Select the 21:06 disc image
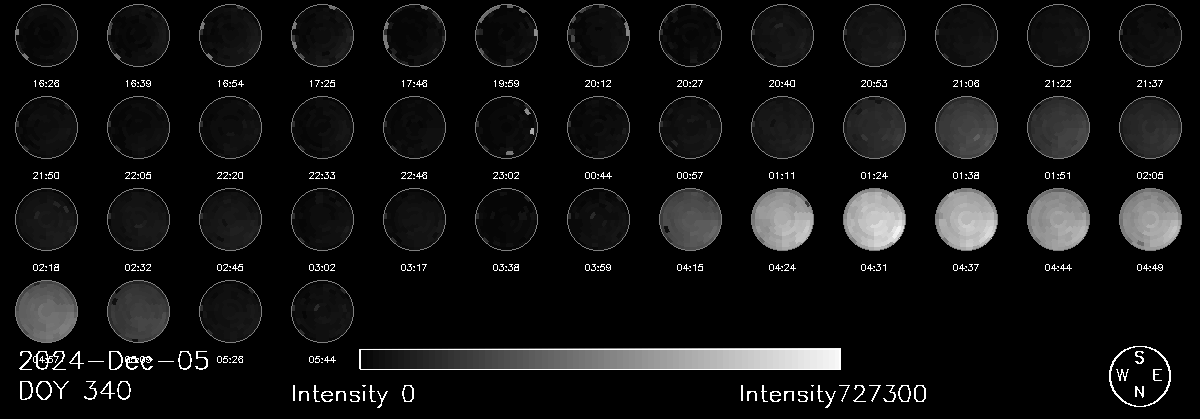This screenshot has width=1200, height=419. click(x=966, y=35)
